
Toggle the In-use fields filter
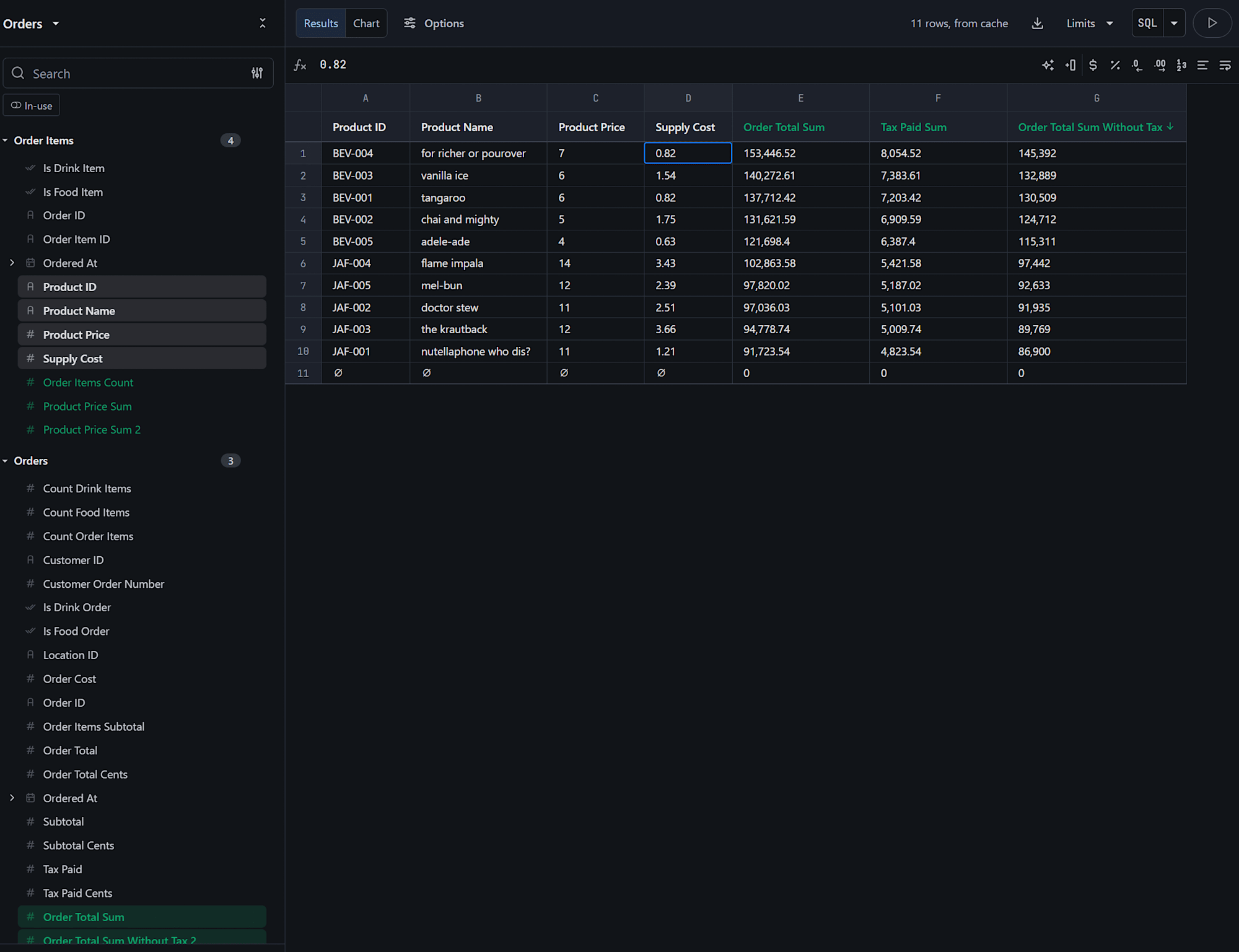(32, 105)
